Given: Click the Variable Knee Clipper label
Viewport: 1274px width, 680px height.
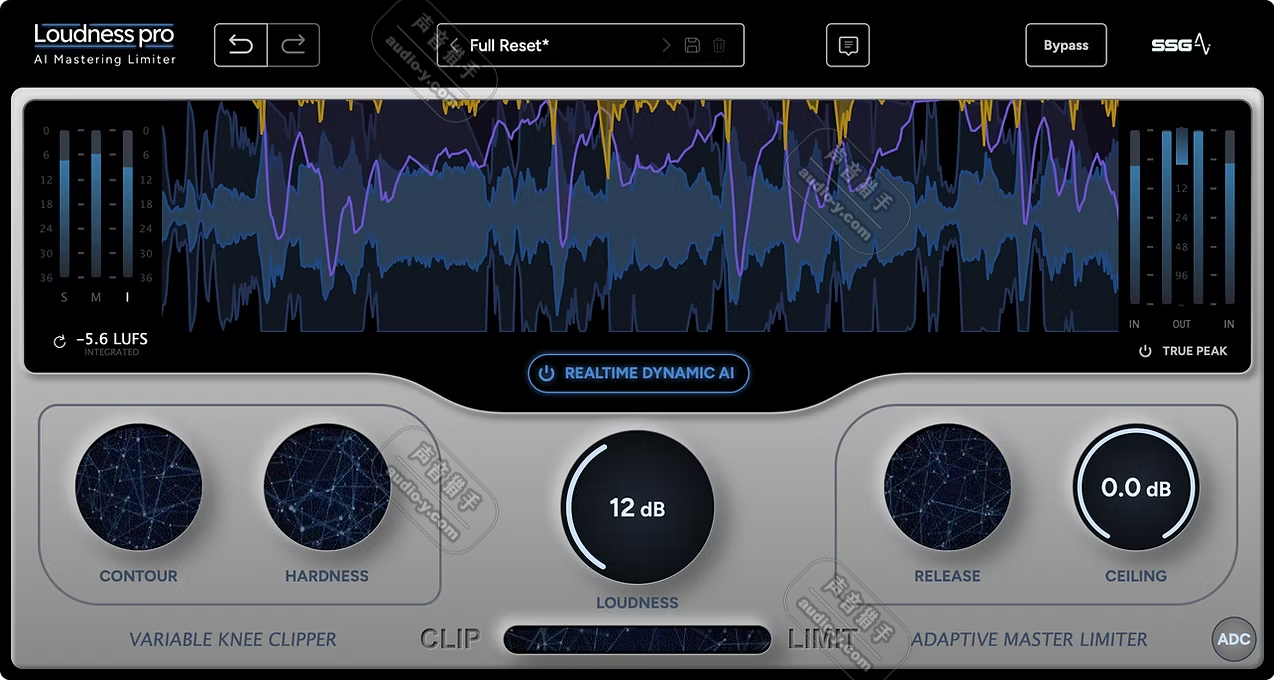Looking at the screenshot, I should click(233, 639).
